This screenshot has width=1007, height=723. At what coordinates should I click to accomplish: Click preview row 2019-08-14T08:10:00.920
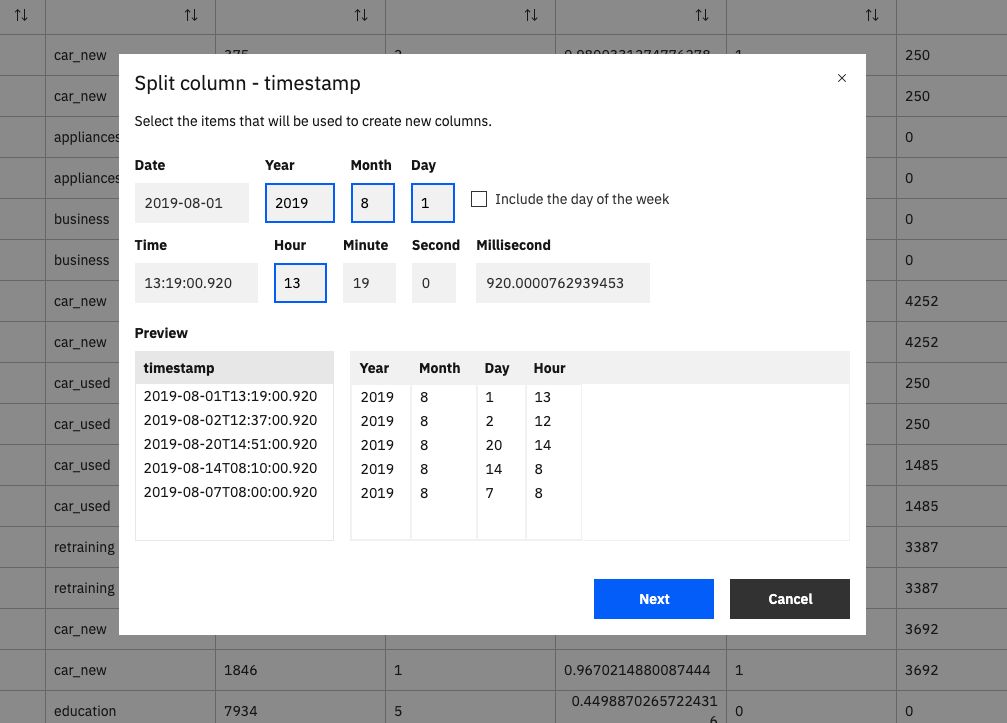[230, 468]
